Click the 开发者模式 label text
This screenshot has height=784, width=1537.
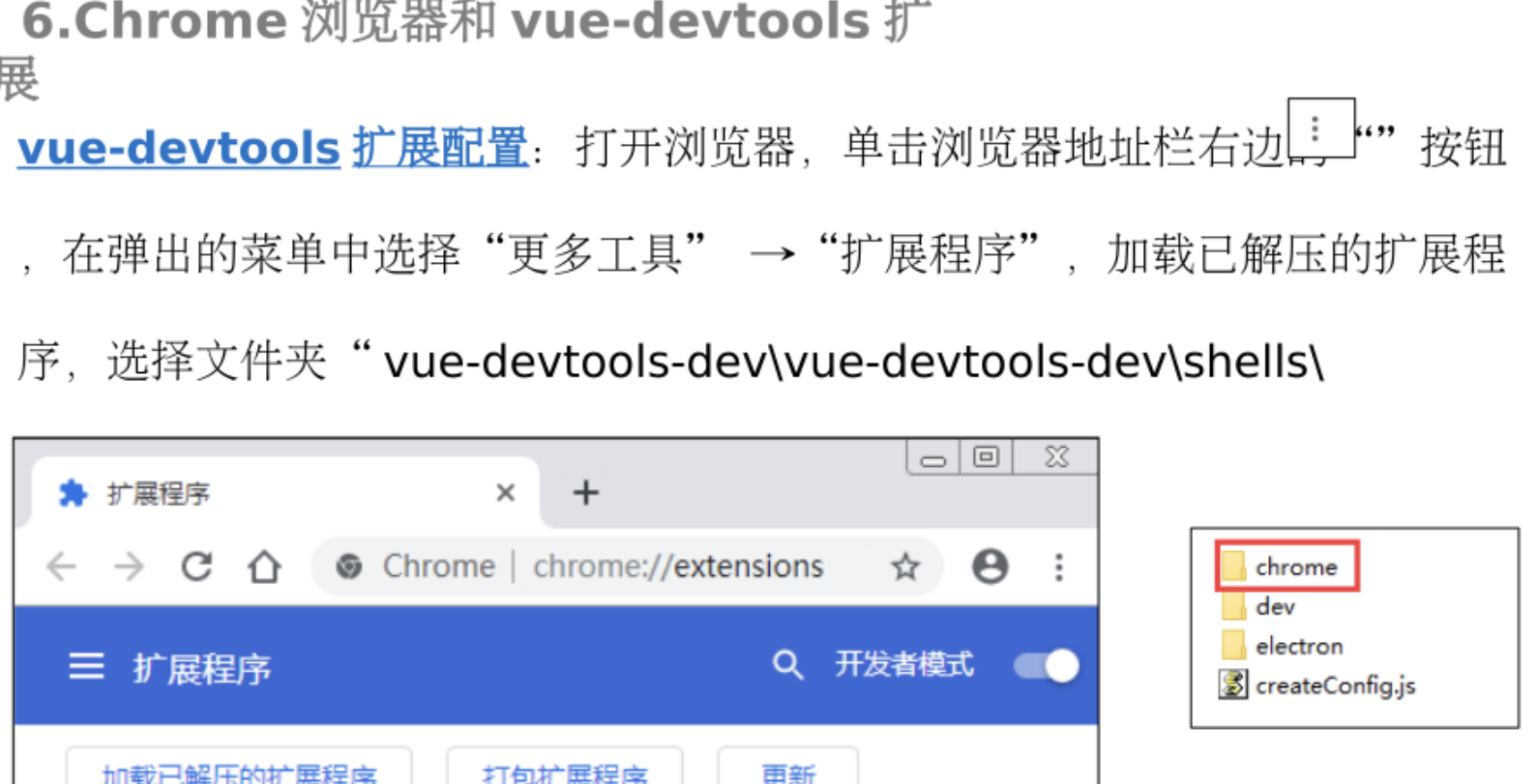point(904,664)
